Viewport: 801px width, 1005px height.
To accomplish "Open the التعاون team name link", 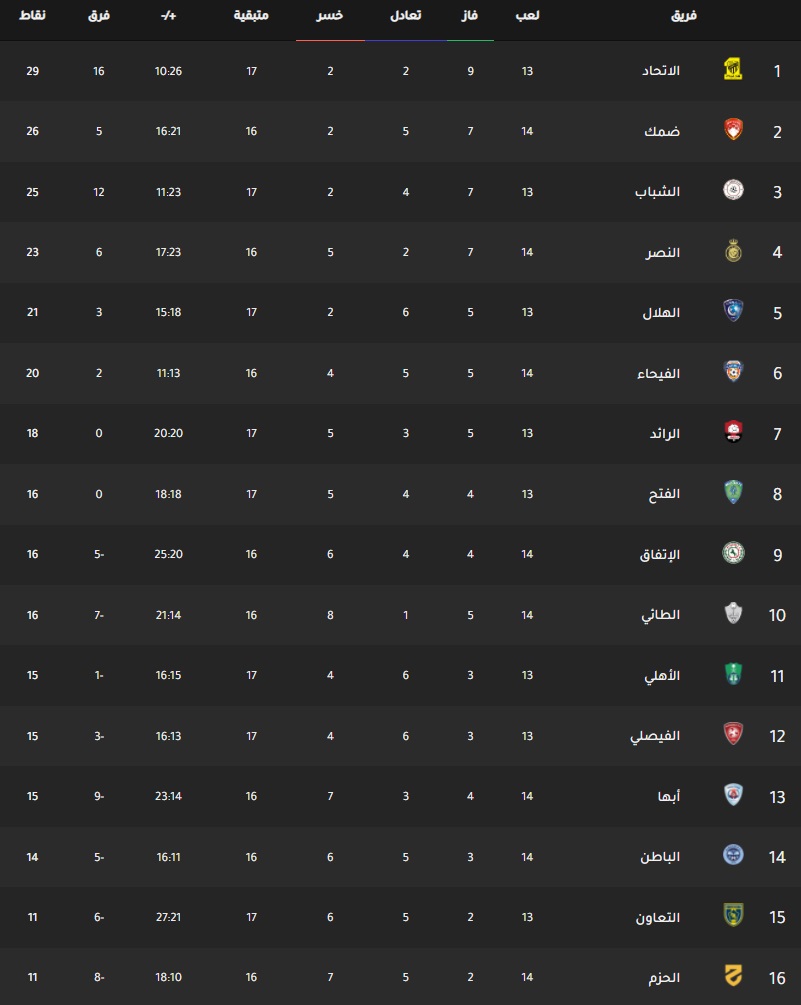I will tap(657, 917).
